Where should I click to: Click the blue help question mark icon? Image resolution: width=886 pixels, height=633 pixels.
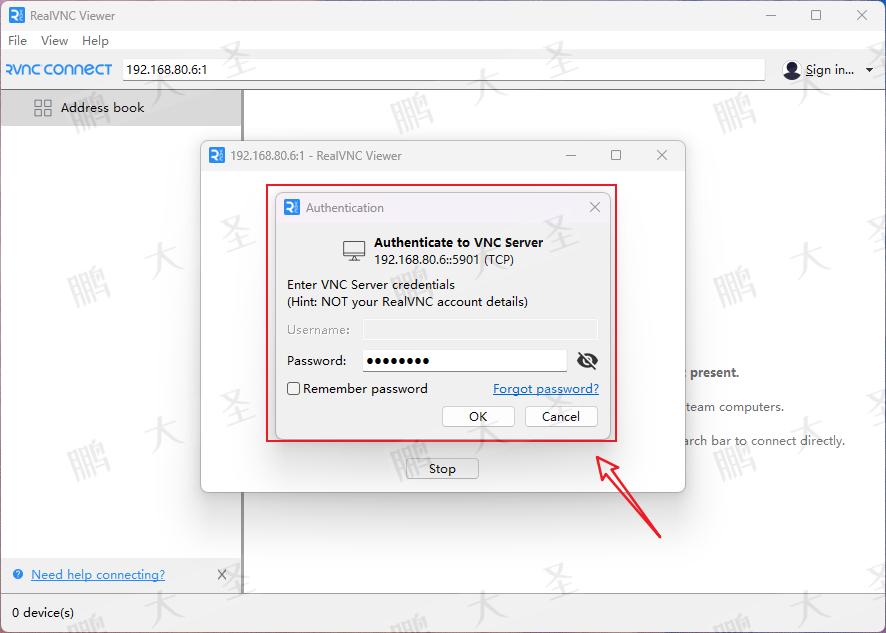(x=18, y=574)
